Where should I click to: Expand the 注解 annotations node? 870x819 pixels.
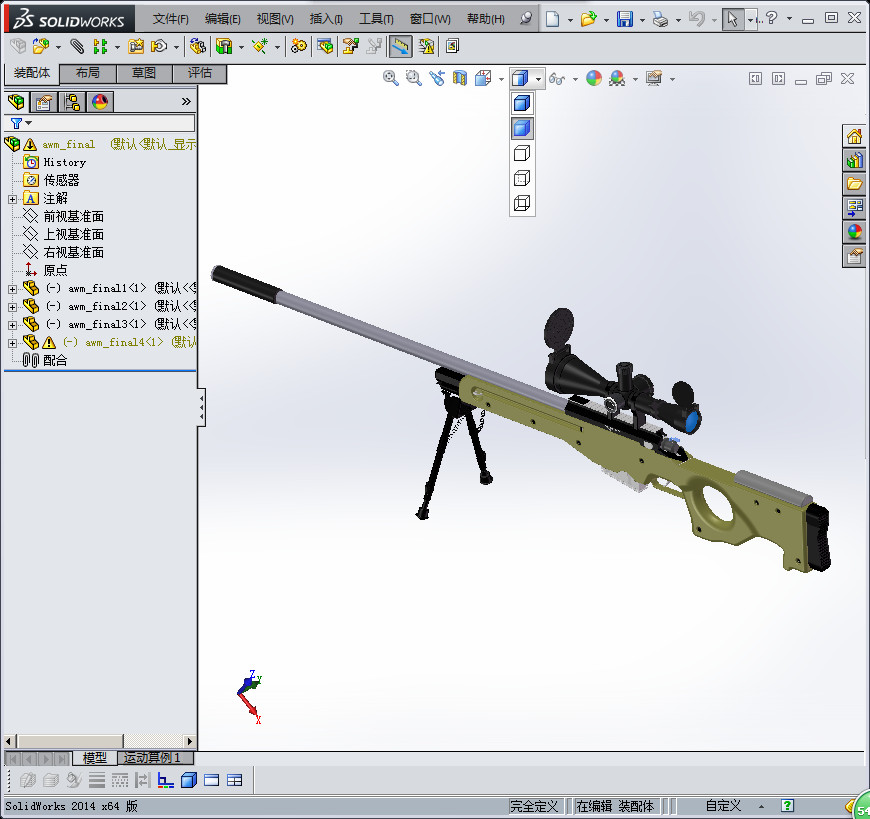pos(12,199)
